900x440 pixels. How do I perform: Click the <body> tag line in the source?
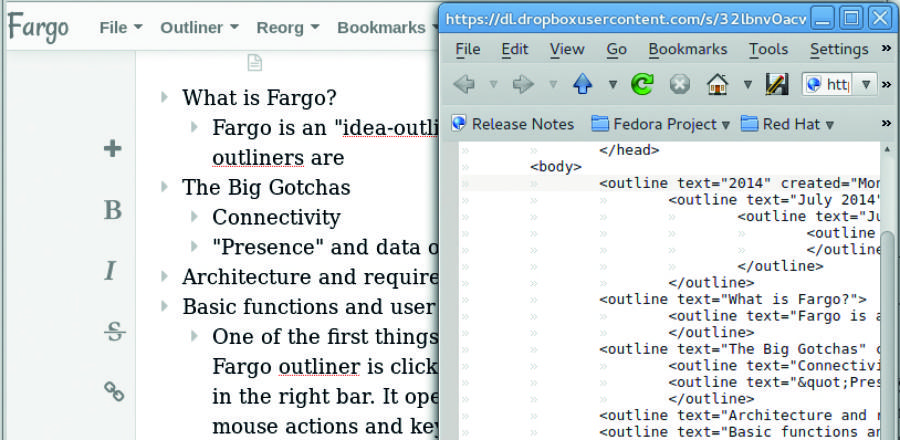(556, 167)
